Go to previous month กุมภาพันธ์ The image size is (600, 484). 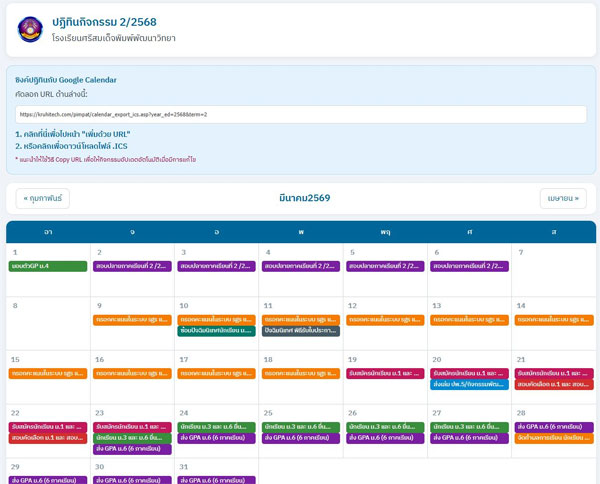pos(43,198)
